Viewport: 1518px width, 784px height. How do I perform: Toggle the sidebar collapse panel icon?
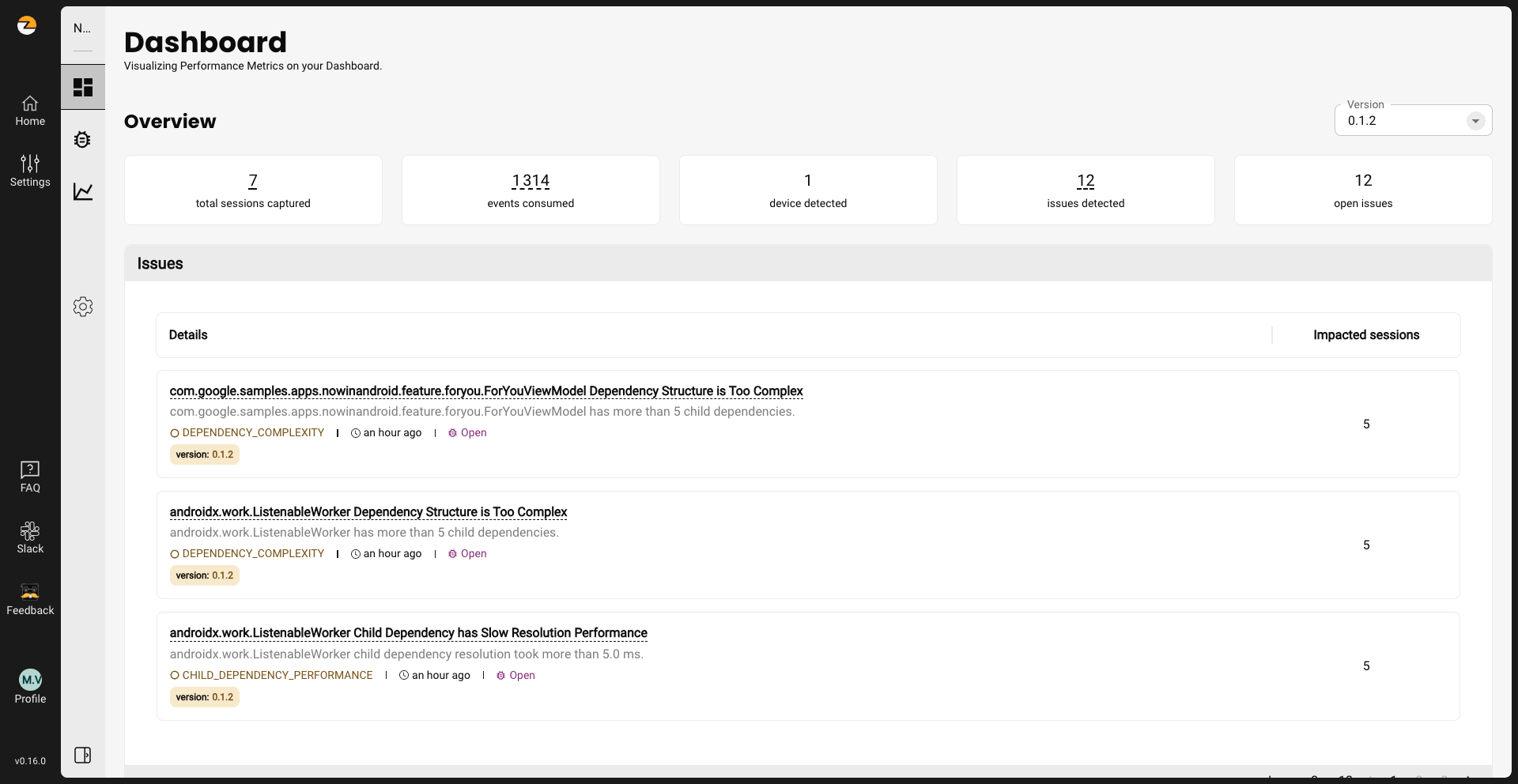83,755
